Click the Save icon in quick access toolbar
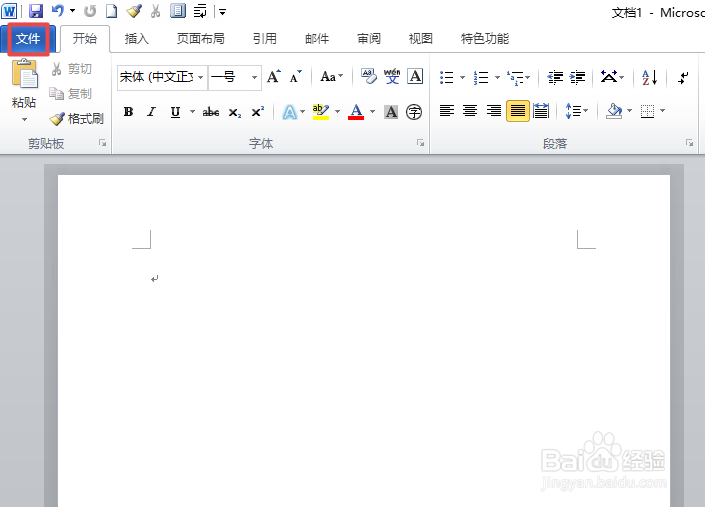This screenshot has width=705, height=507. [x=36, y=11]
